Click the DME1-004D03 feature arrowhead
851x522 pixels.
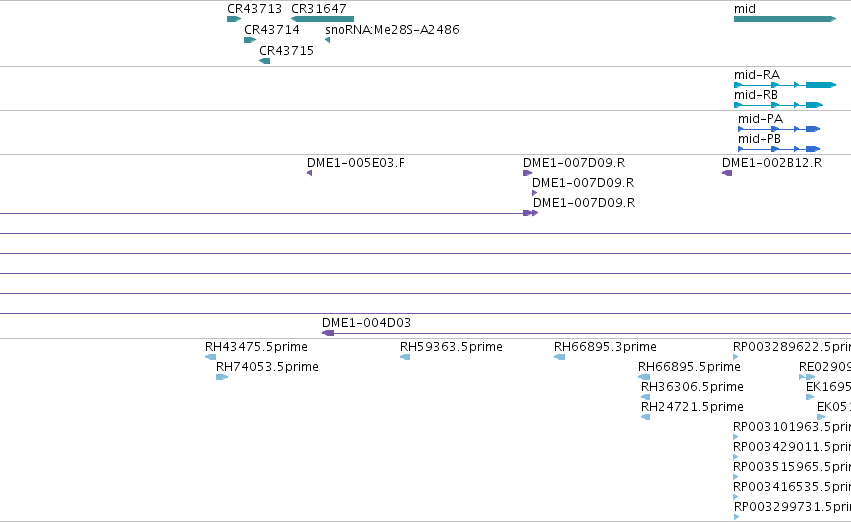[x=328, y=333]
